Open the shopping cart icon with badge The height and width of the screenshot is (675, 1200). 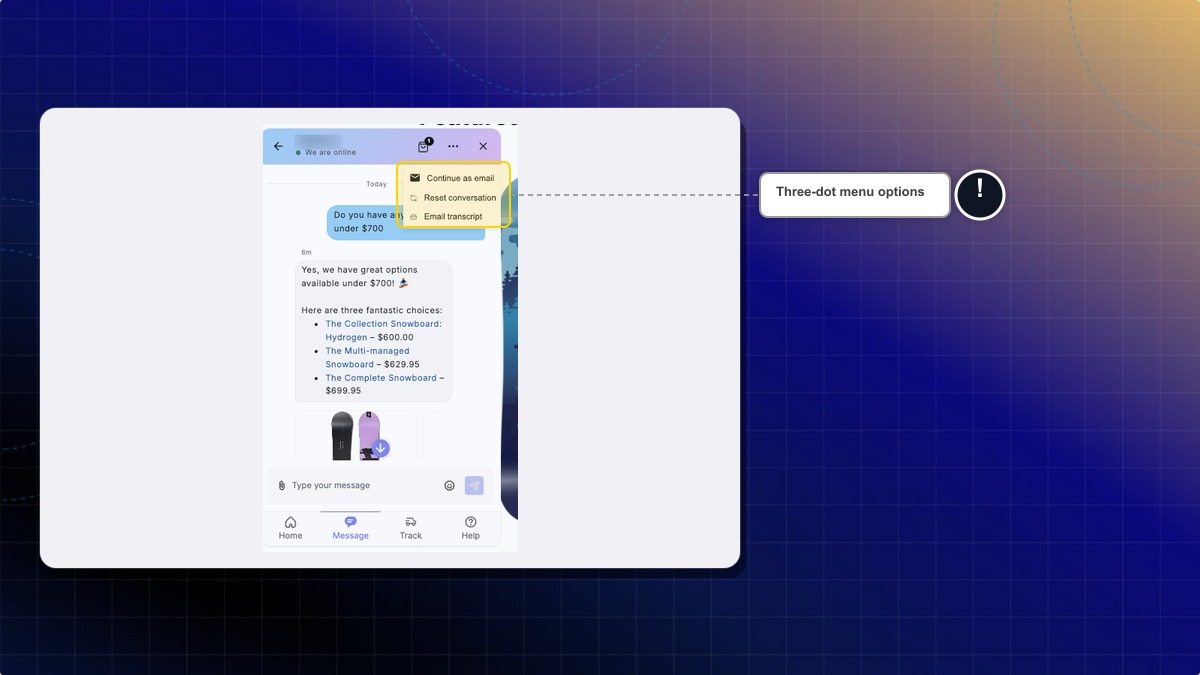point(424,146)
